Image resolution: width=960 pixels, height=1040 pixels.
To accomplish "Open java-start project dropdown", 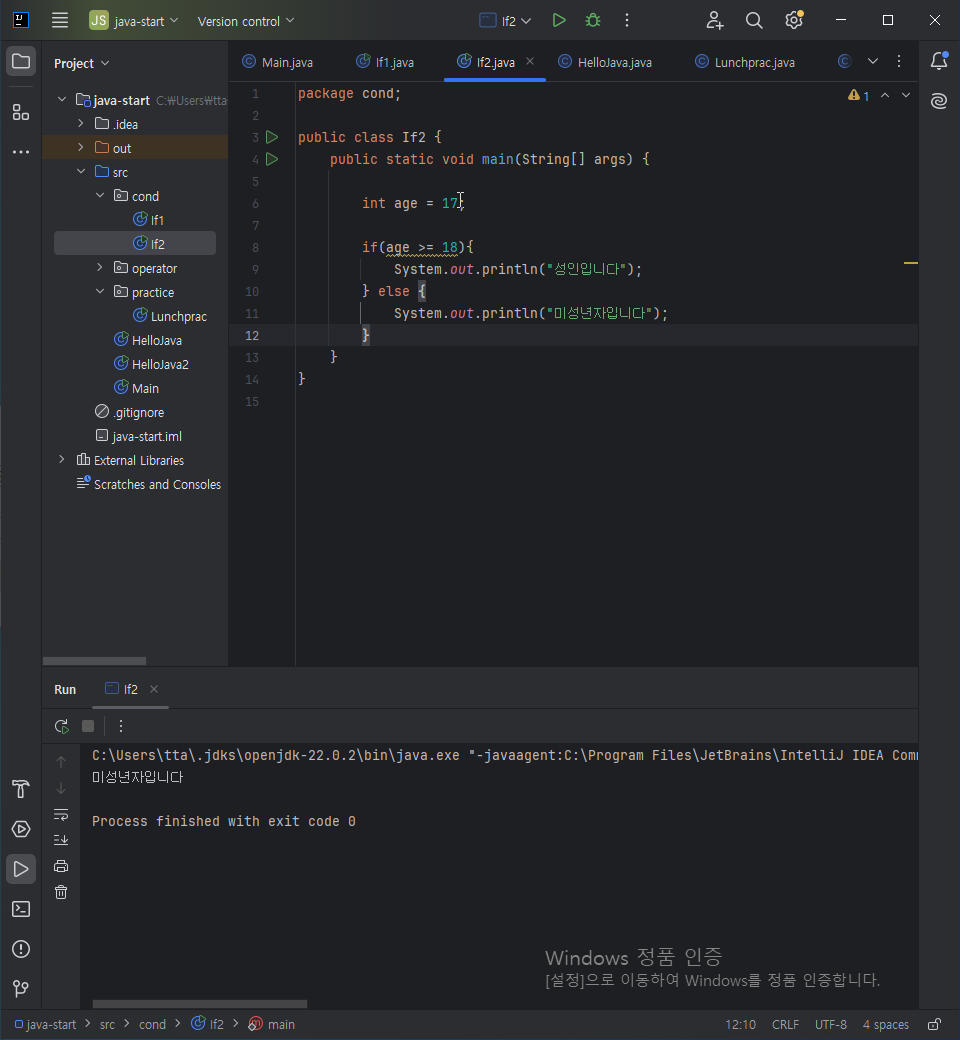I will pos(135,21).
